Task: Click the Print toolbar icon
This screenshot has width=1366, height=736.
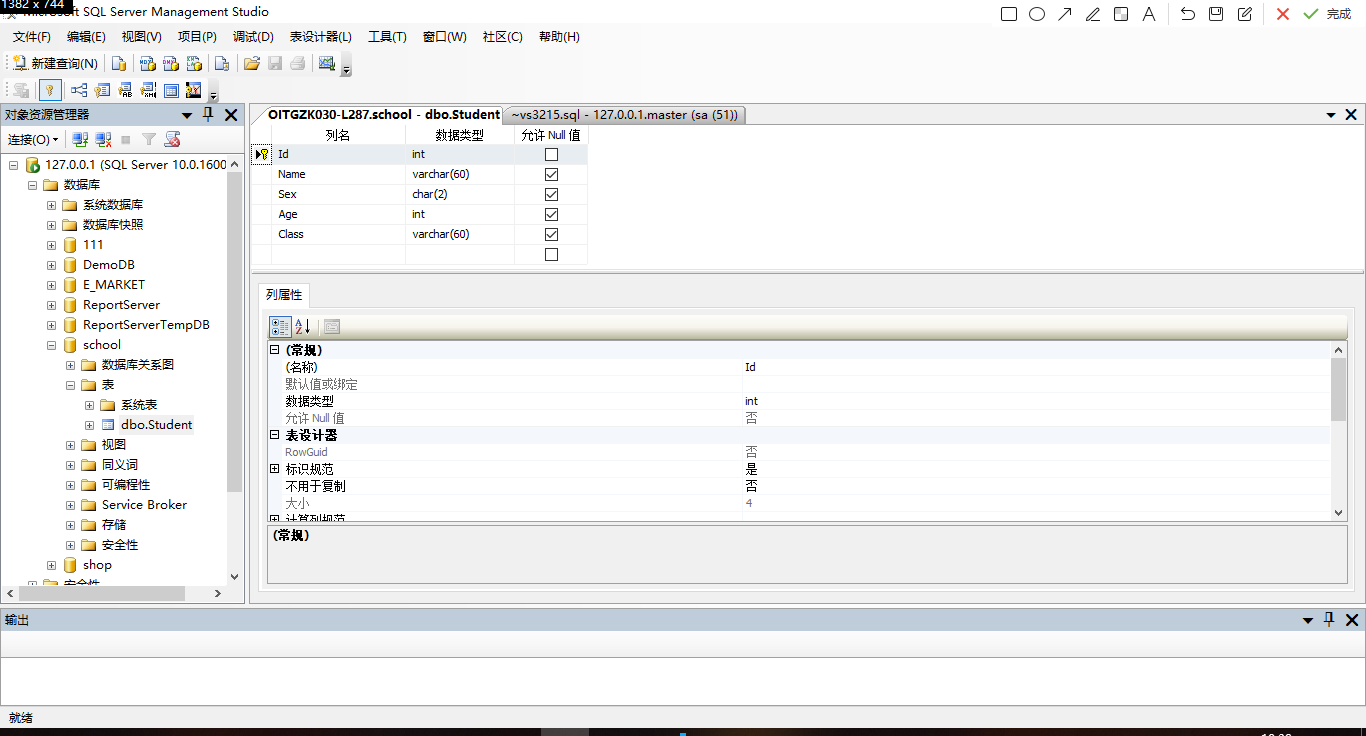Action: pos(298,63)
